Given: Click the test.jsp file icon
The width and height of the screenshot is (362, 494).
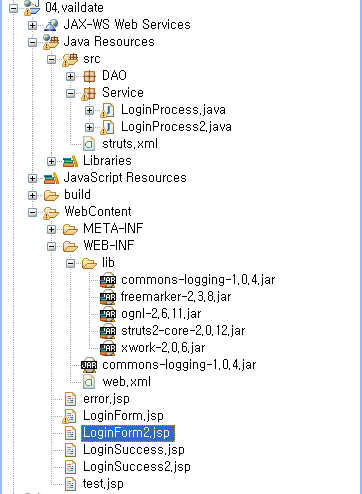Looking at the screenshot, I should 70,484.
